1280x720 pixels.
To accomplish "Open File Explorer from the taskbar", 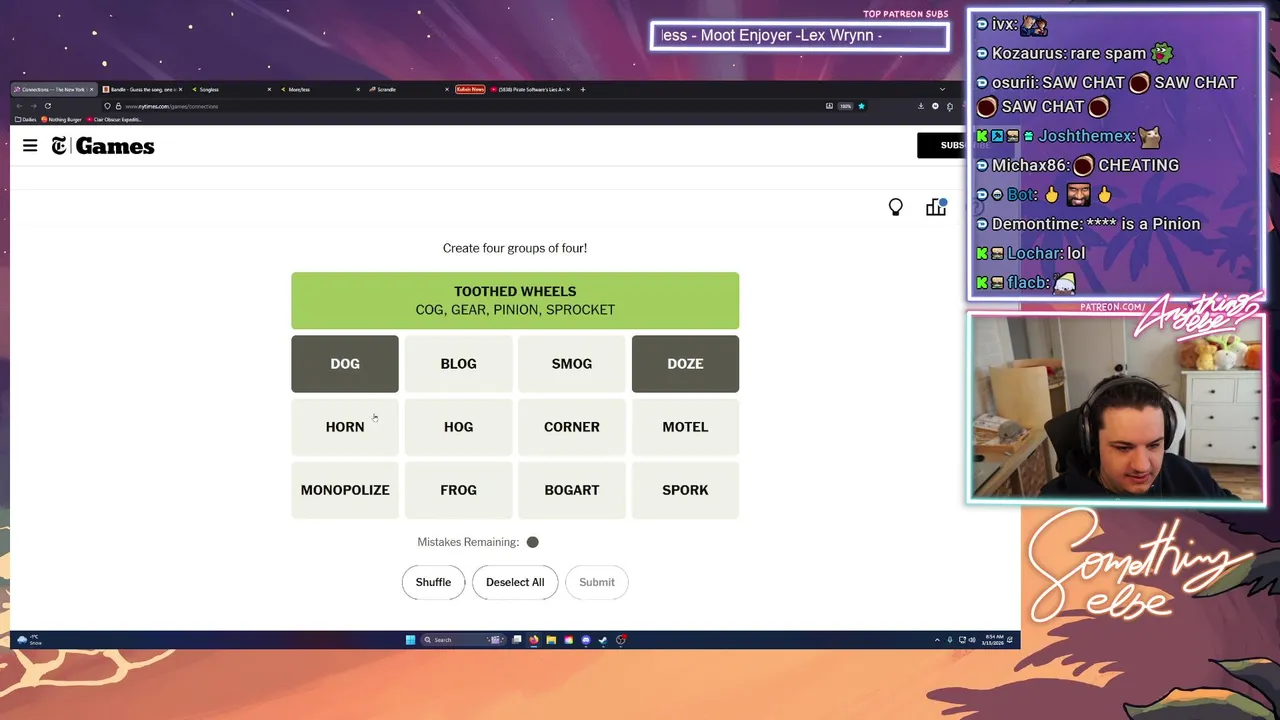I will pos(551,640).
